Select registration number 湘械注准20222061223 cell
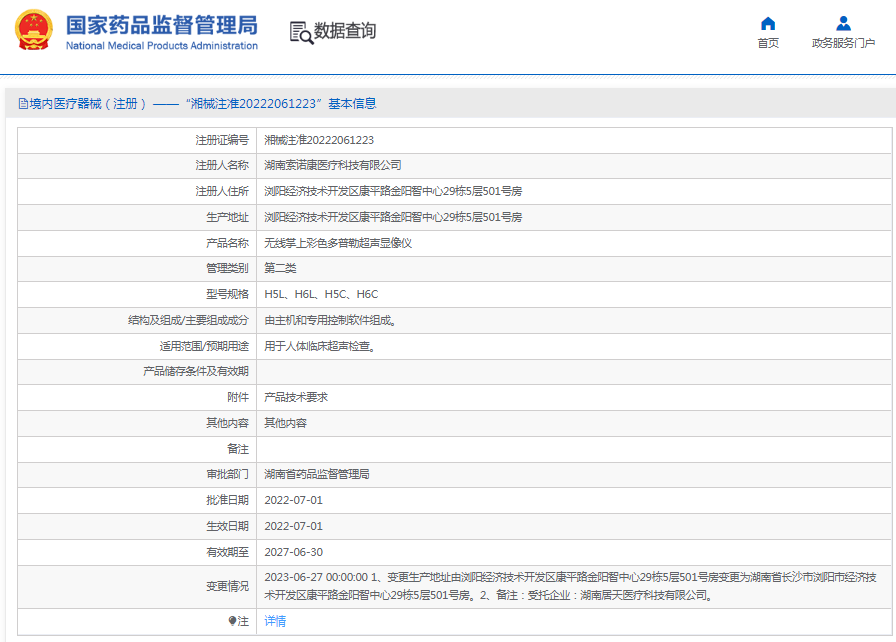The image size is (896, 642). pyautogui.click(x=319, y=140)
